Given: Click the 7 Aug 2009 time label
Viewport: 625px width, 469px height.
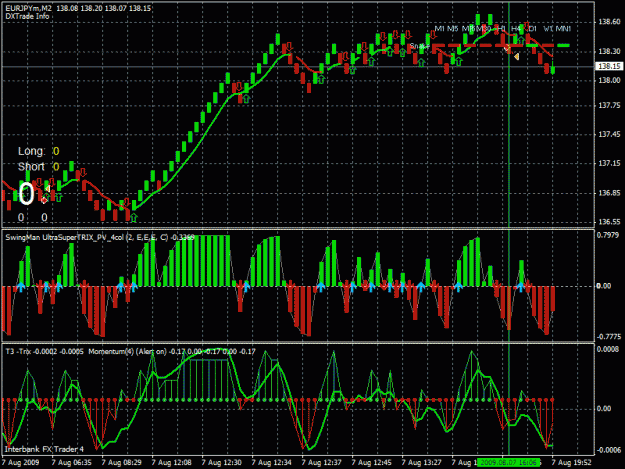Looking at the screenshot, I should tap(21, 463).
